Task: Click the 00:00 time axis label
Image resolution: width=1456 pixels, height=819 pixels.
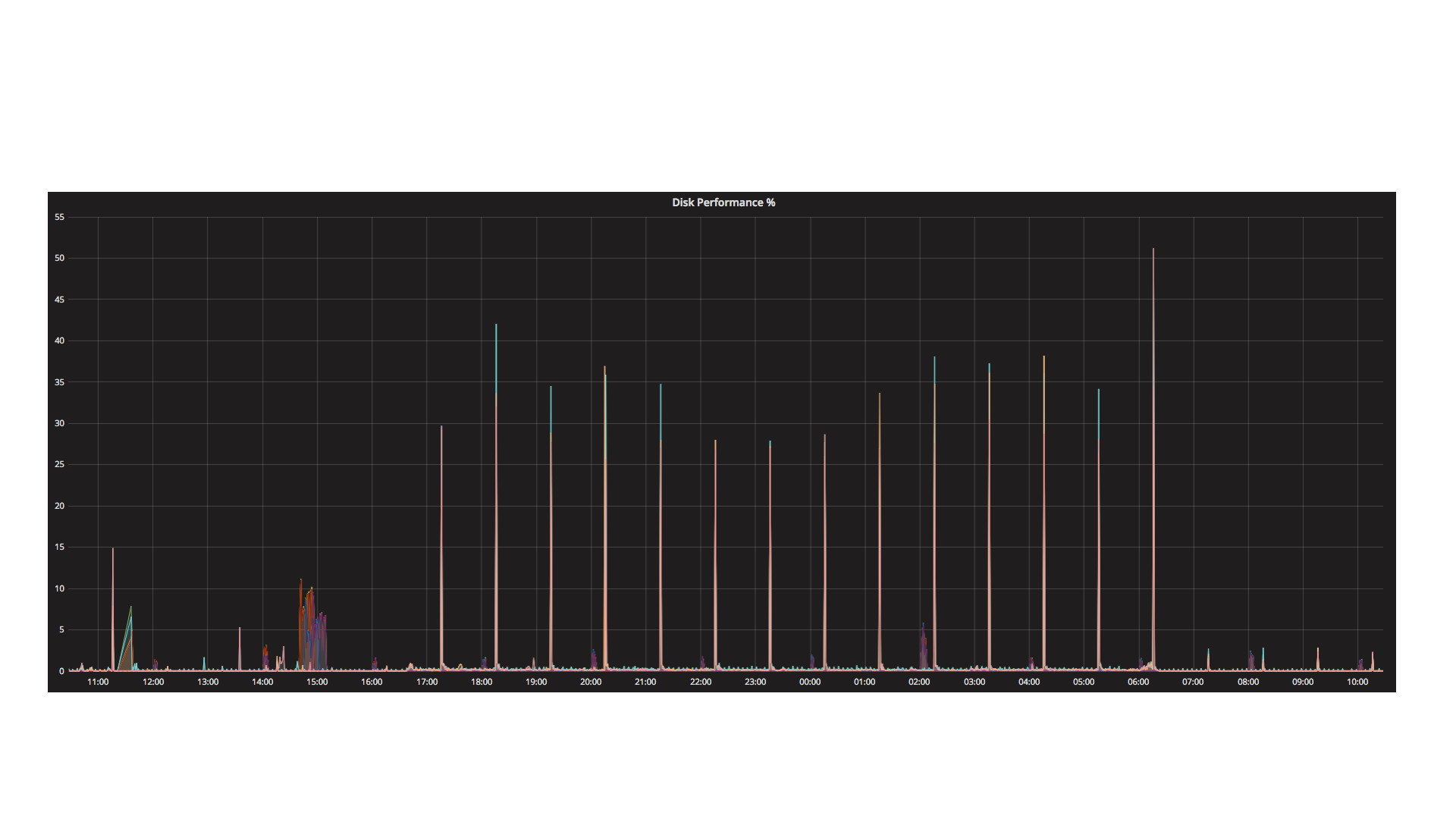Action: click(x=809, y=682)
